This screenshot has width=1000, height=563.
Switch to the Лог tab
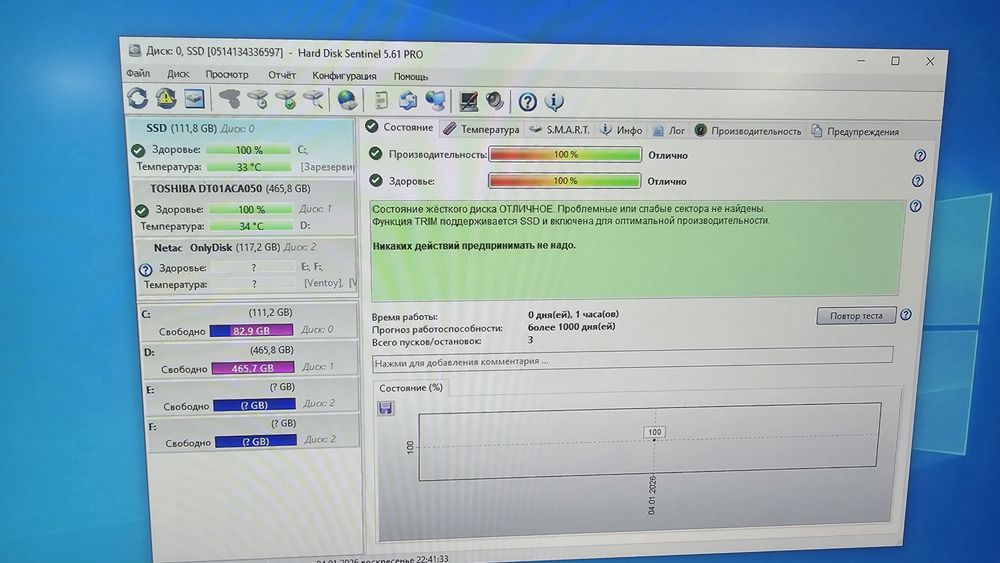click(x=669, y=131)
